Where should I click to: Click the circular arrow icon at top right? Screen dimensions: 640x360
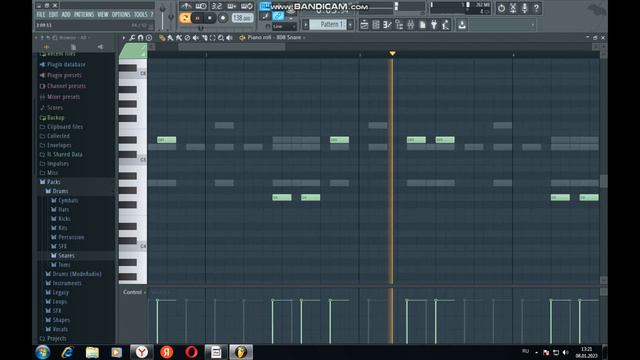click(501, 8)
